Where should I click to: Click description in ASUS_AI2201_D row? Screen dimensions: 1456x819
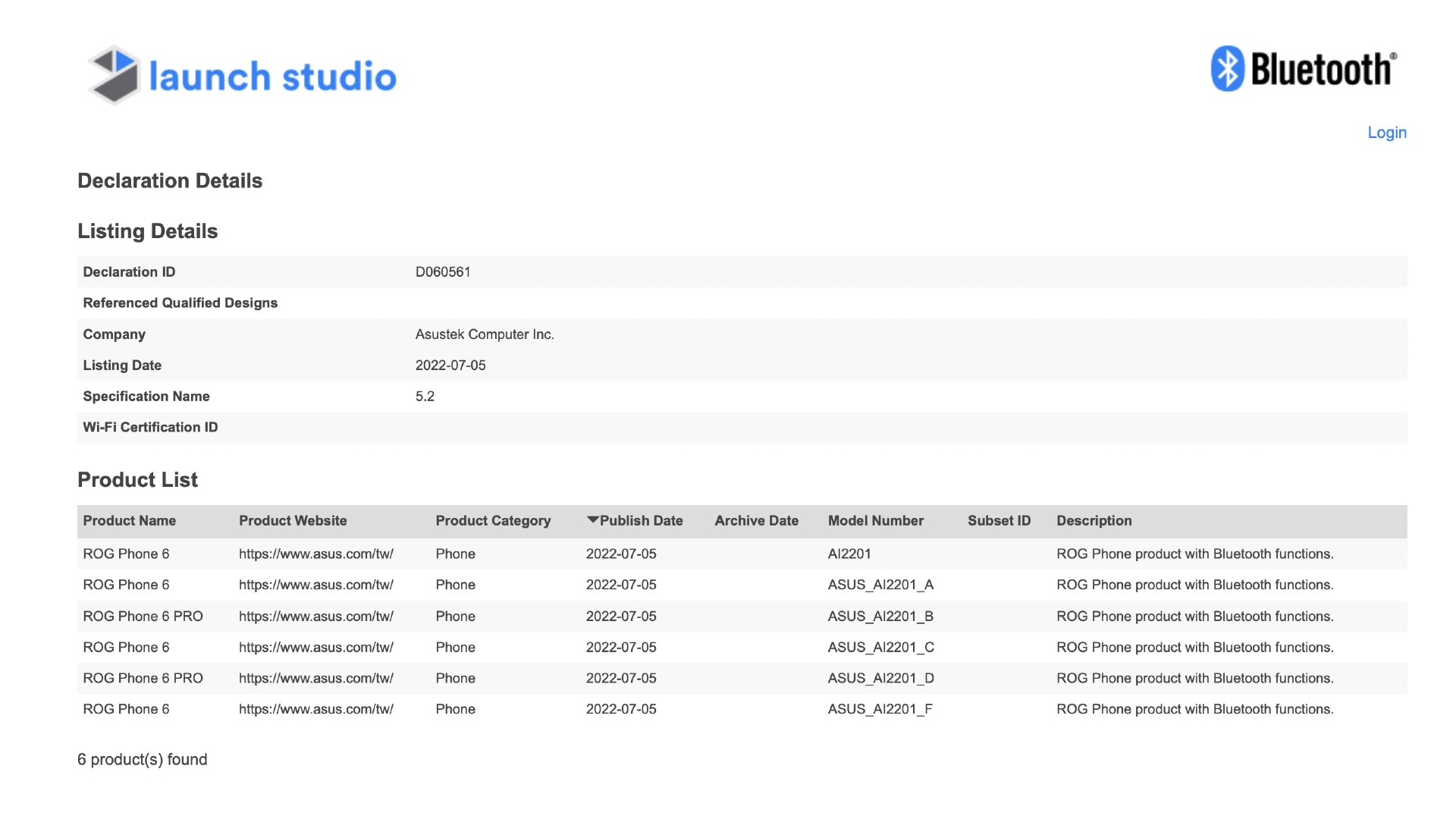(1195, 679)
